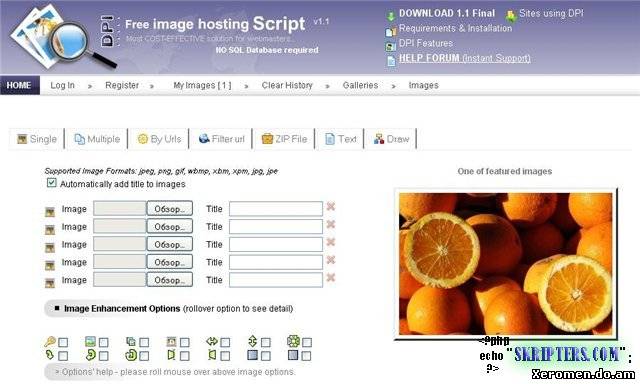Viewport: 640px width, 384px height.
Task: Click the DPI photos and magnifier logo
Action: 63,37
